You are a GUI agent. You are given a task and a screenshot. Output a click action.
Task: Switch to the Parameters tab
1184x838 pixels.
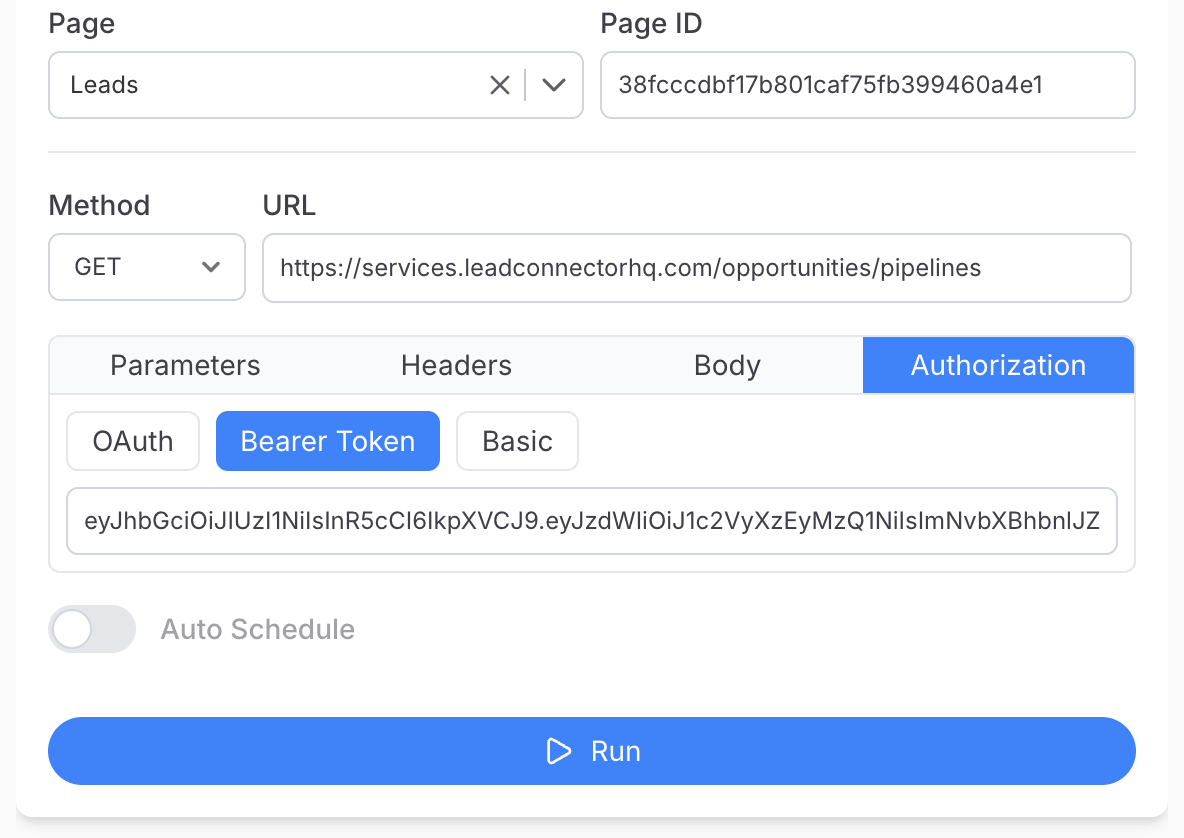185,365
